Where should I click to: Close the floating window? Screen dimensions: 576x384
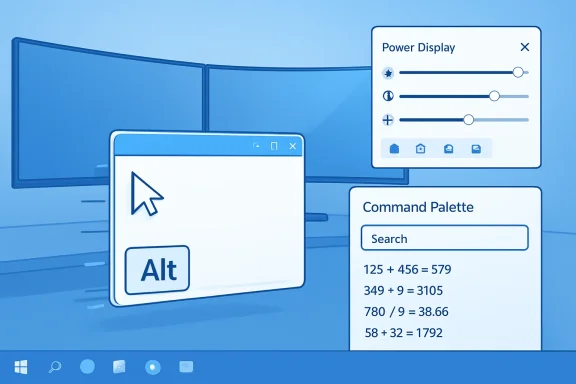(x=293, y=146)
